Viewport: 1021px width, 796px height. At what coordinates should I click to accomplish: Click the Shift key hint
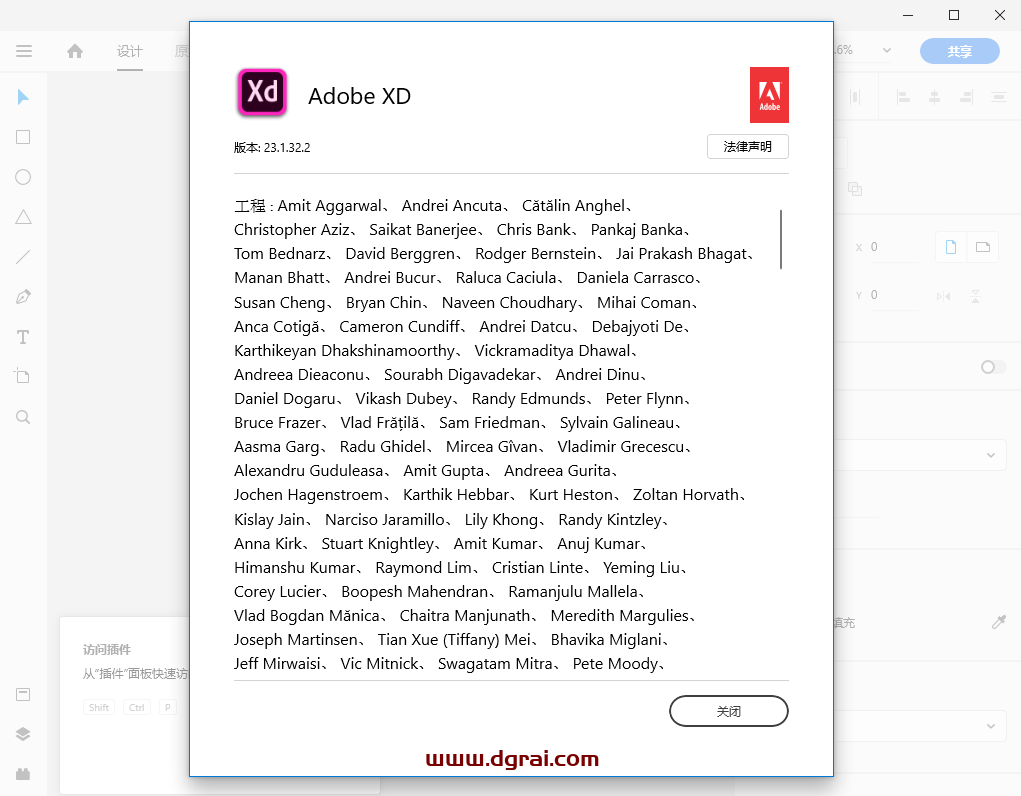pyautogui.click(x=99, y=707)
